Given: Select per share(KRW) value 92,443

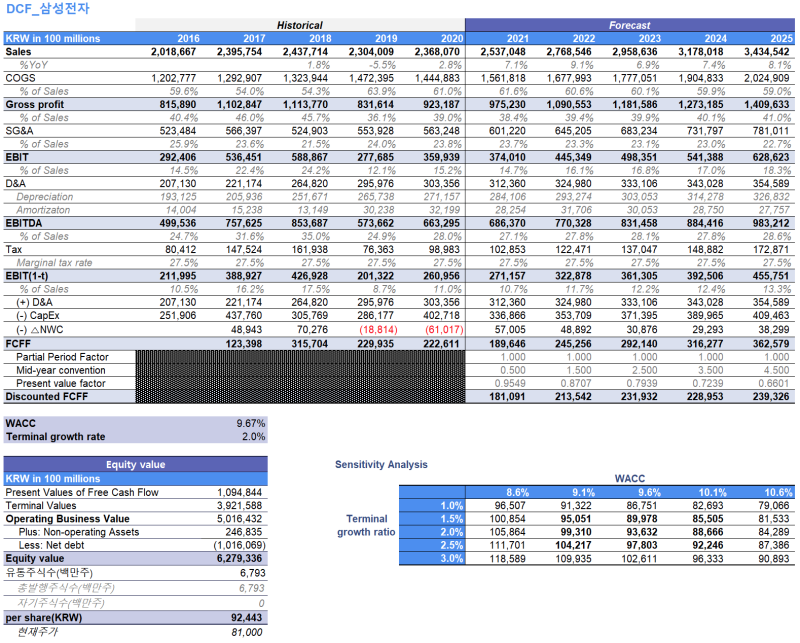Looking at the screenshot, I should tap(246, 618).
